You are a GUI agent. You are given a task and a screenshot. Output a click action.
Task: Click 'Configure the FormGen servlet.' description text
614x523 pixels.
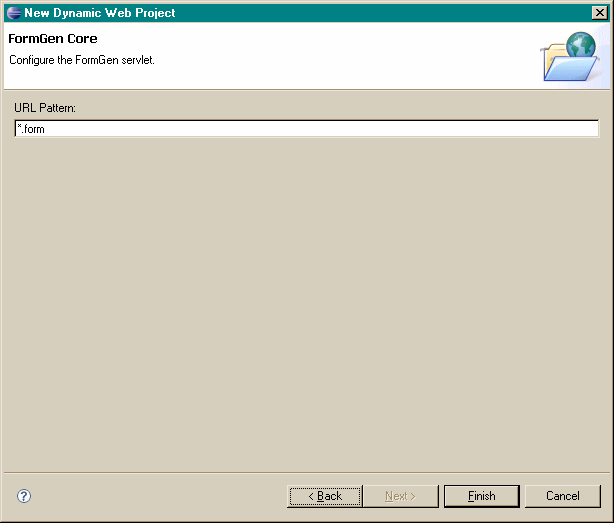[82, 60]
